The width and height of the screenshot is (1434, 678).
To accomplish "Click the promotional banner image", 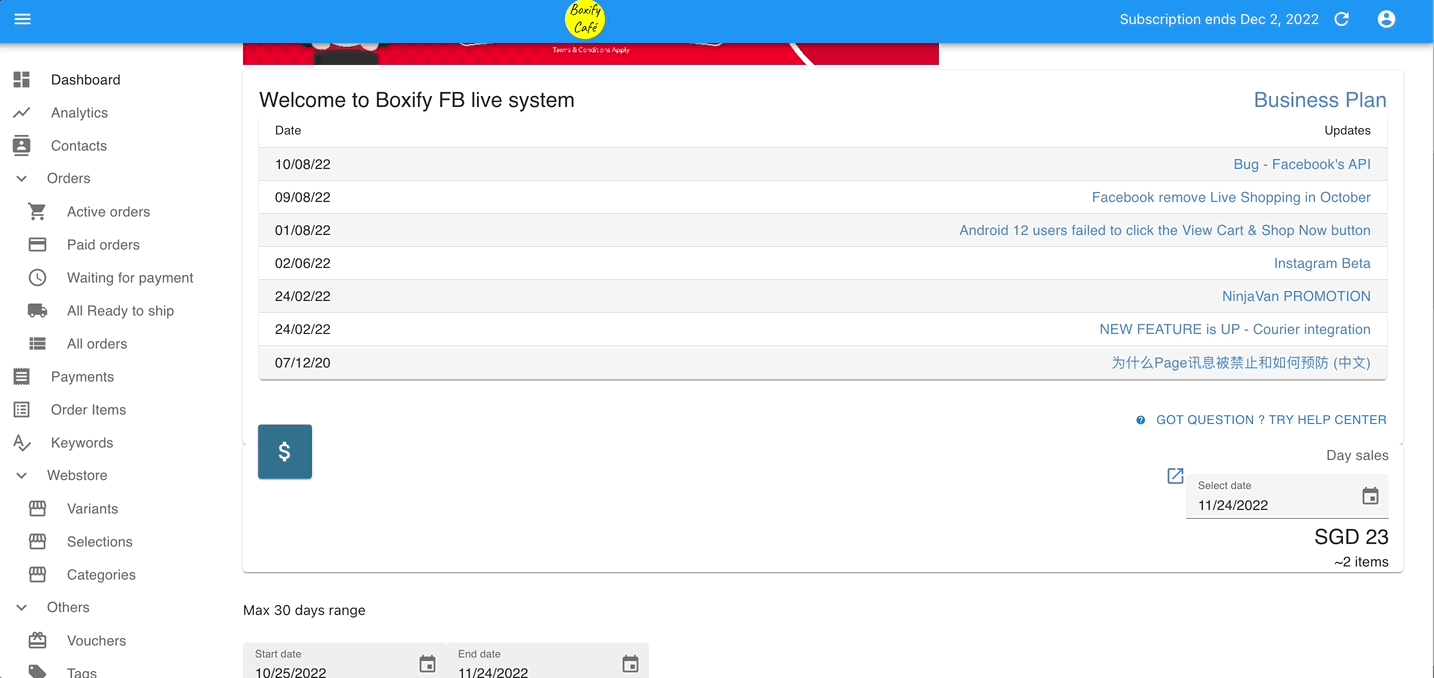I will tap(591, 54).
